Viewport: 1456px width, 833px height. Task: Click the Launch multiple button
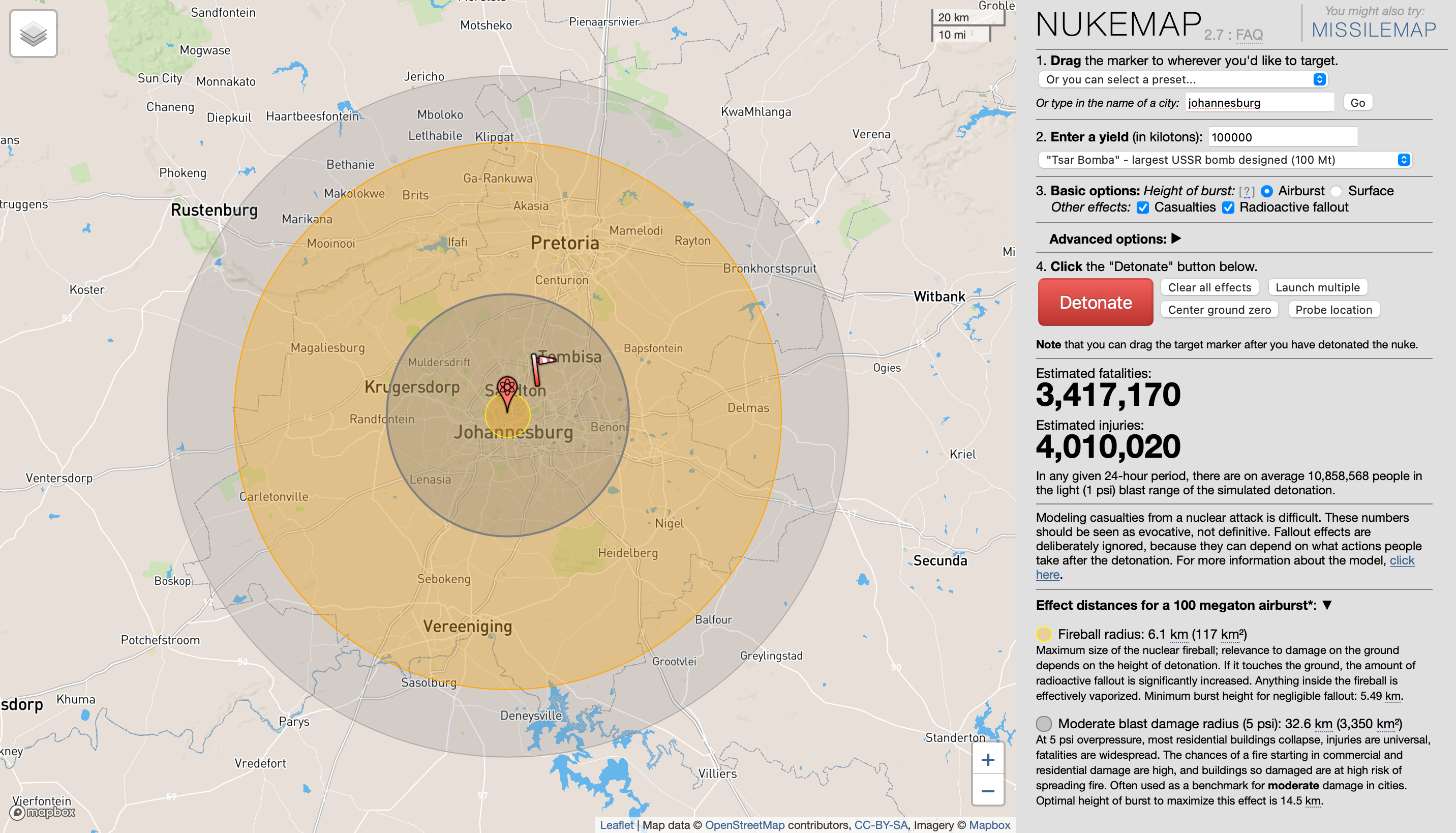1317,287
